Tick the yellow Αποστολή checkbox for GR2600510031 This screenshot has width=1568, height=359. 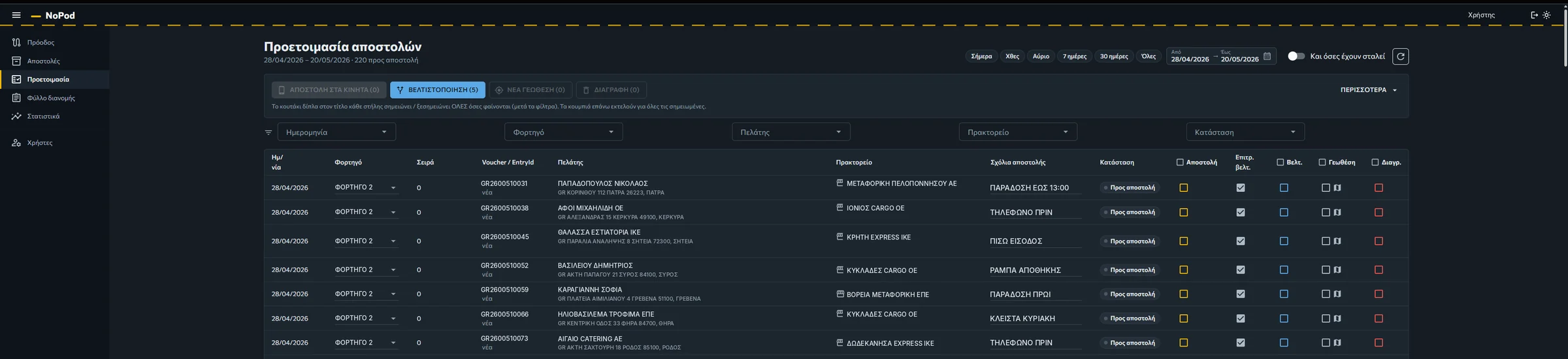point(1183,188)
